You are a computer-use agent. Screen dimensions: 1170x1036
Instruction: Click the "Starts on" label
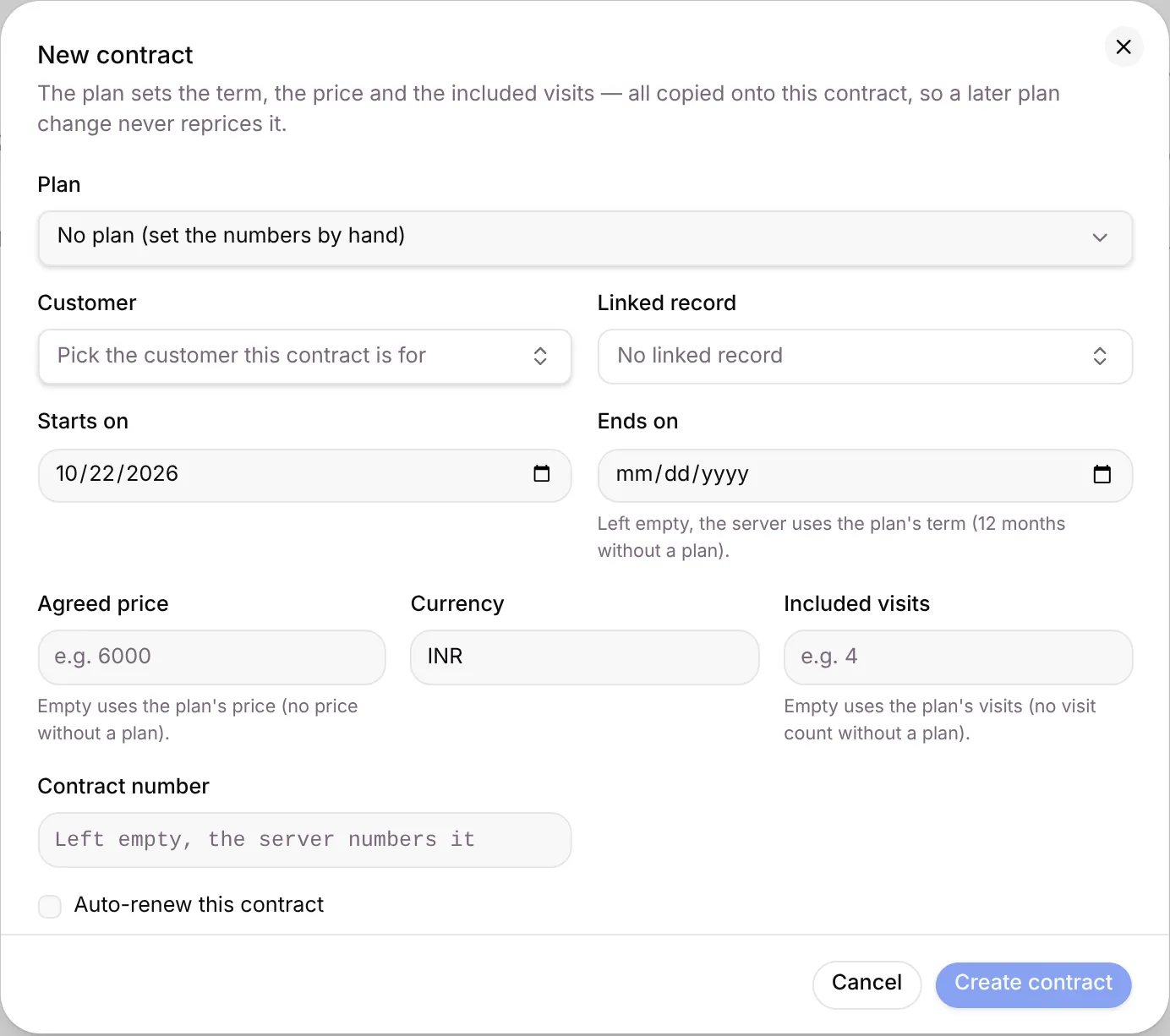pyautogui.click(x=83, y=422)
